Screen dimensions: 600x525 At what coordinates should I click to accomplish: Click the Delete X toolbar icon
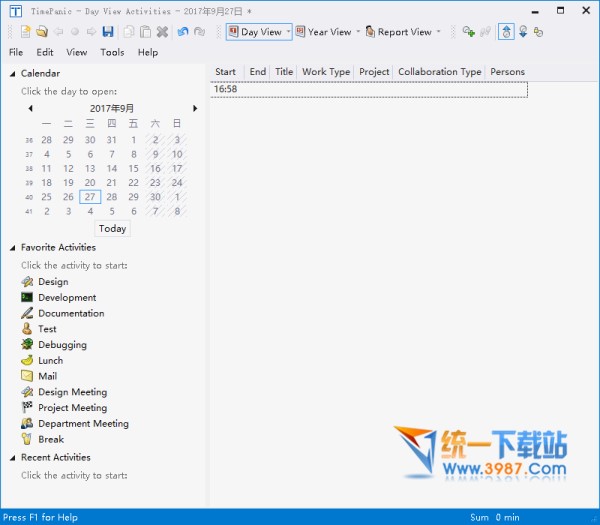click(x=162, y=32)
